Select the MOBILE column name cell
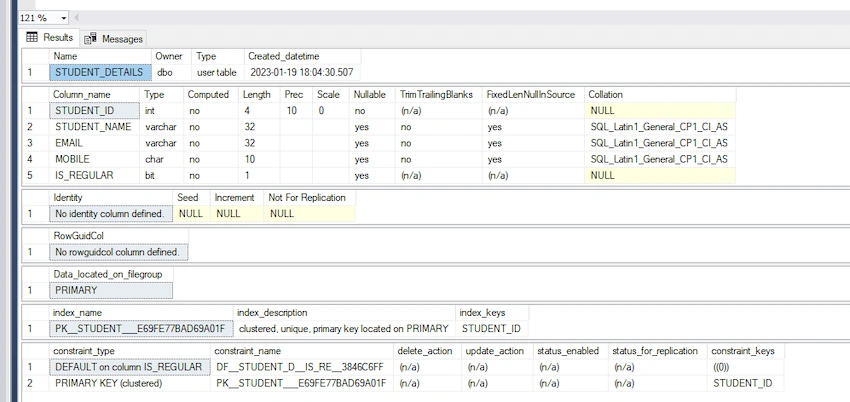The image size is (850, 402). tap(94, 159)
